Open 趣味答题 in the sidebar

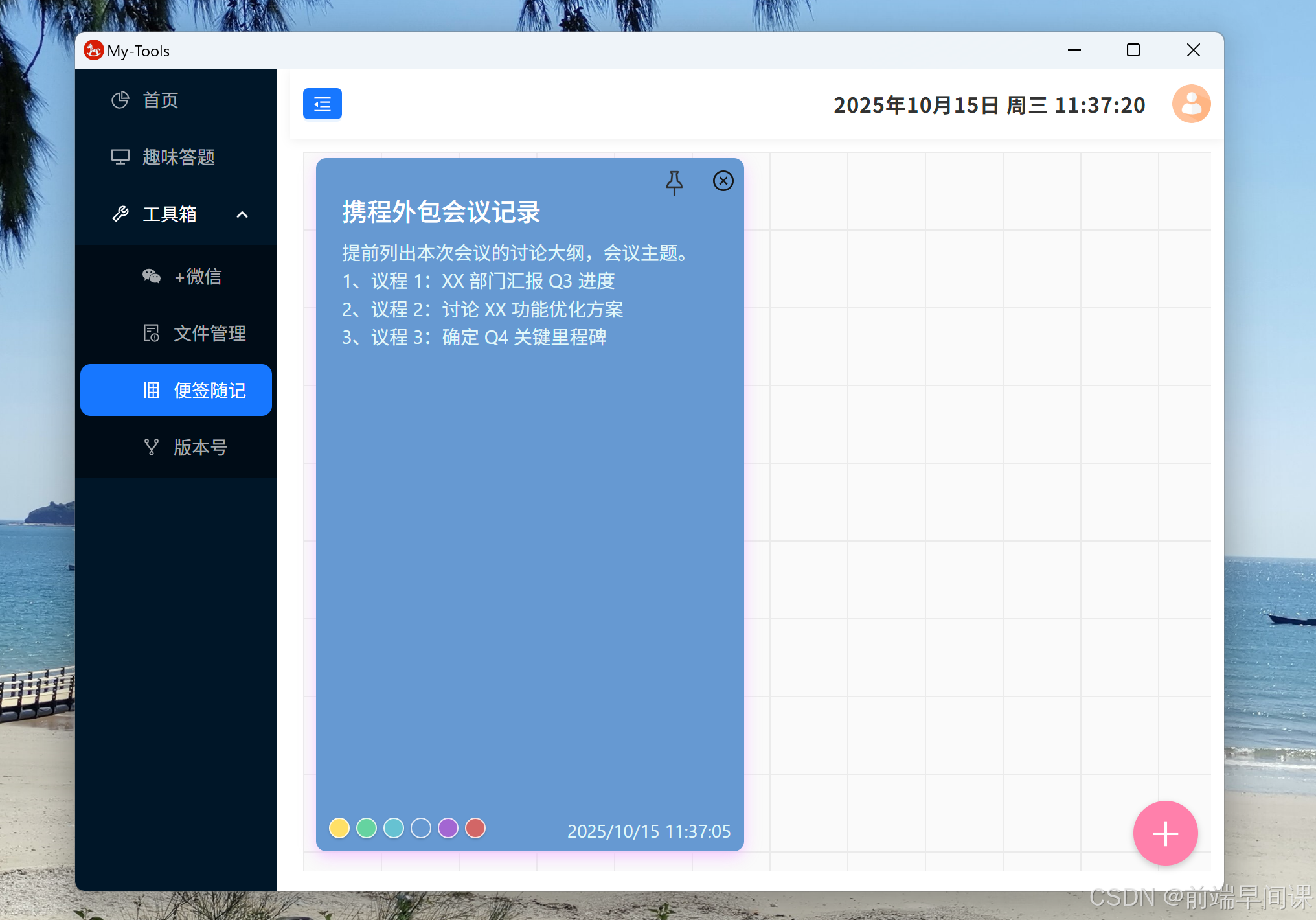click(176, 157)
